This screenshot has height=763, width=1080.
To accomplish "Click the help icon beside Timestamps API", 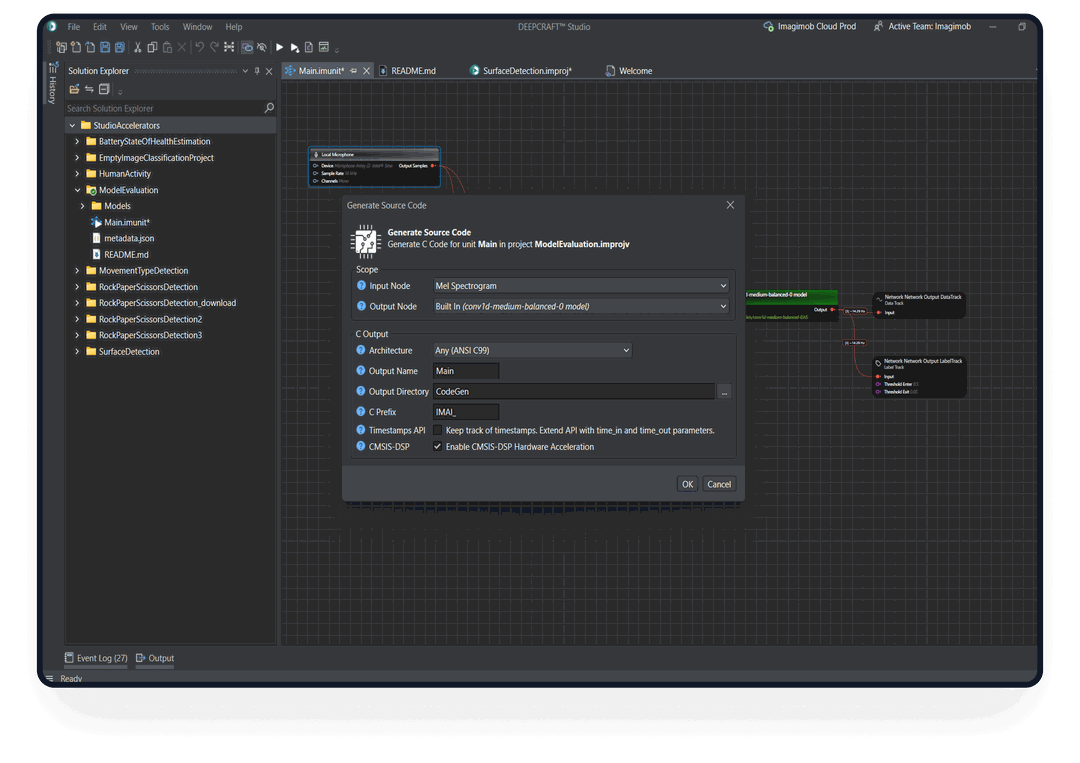I will [361, 430].
